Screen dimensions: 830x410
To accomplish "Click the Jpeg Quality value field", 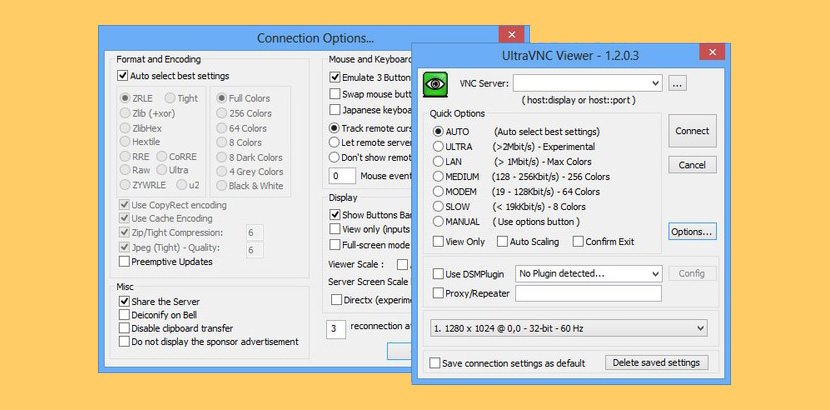I will [255, 250].
